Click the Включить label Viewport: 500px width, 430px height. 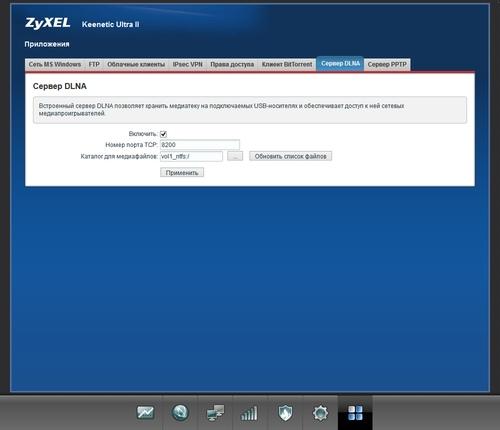143,134
